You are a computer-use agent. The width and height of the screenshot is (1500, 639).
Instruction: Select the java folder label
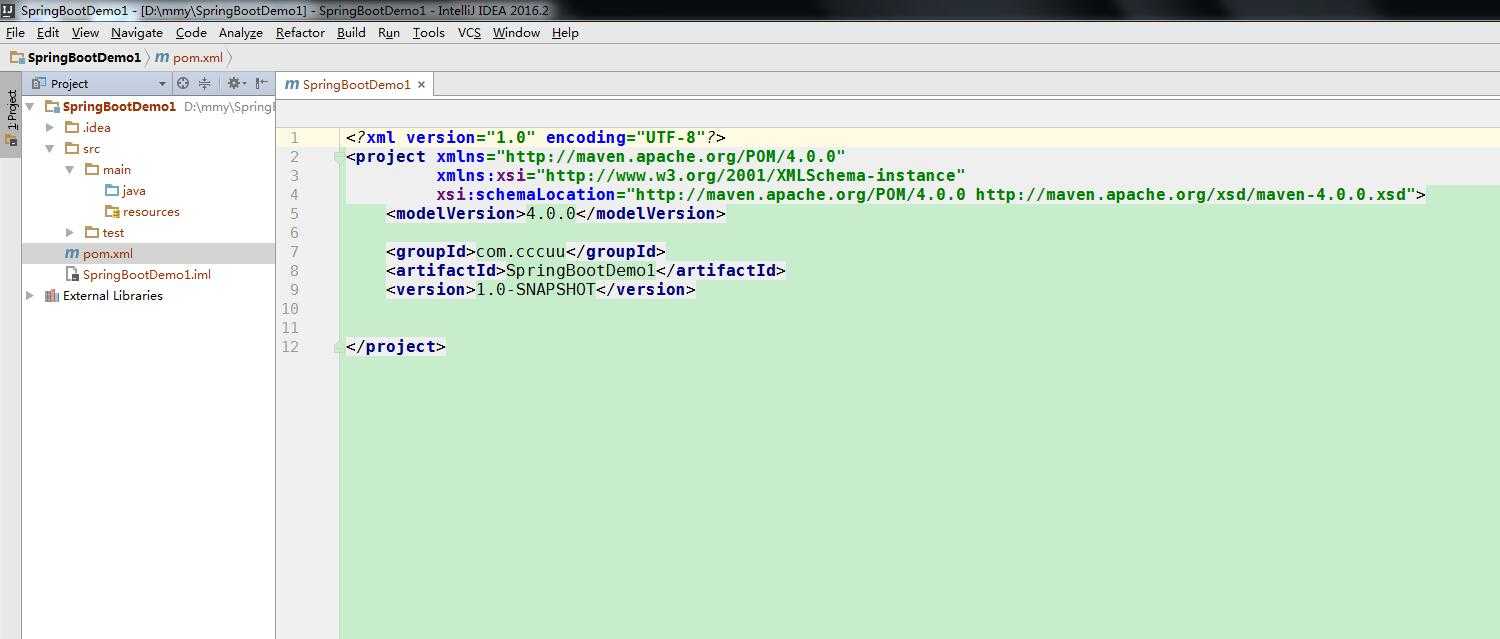[x=134, y=190]
